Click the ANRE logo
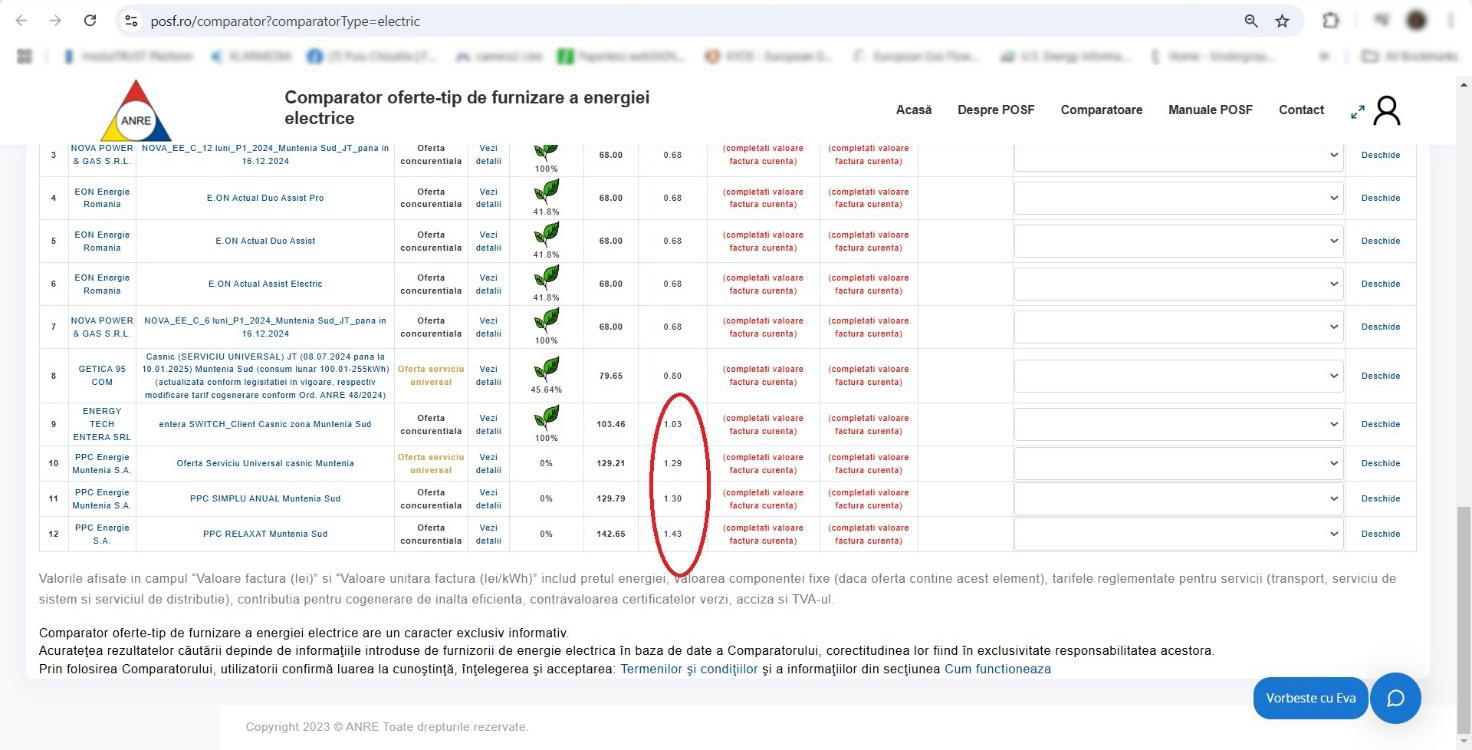 tap(136, 110)
